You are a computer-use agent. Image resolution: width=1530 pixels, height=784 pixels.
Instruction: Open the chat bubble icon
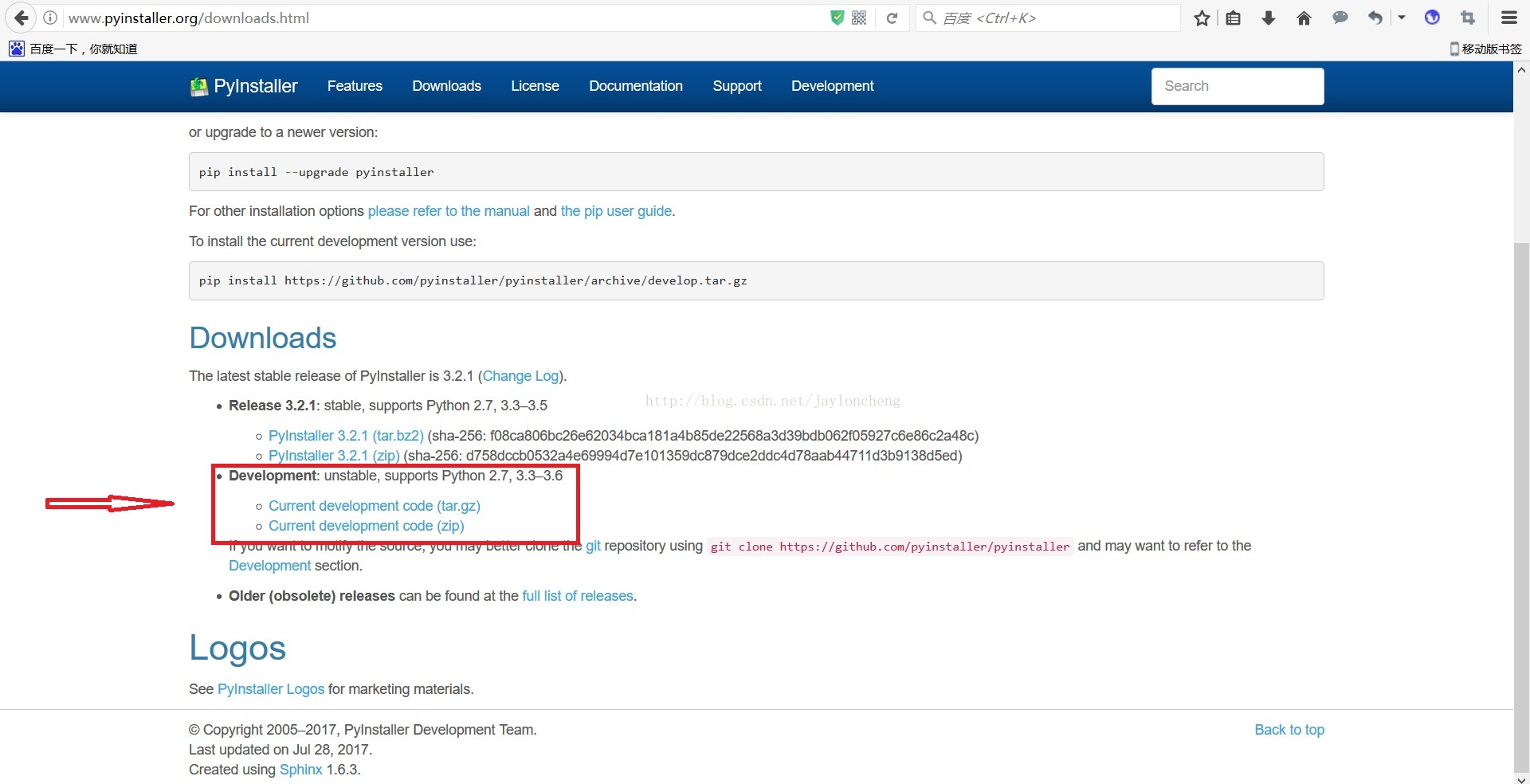coord(1340,18)
